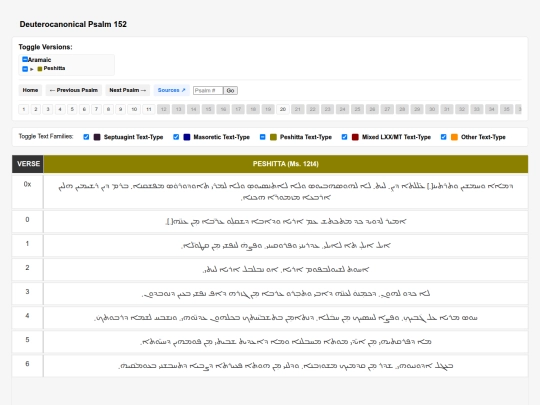Image resolution: width=540 pixels, height=405 pixels.
Task: Jump to psalm 10
Action: click(x=134, y=109)
